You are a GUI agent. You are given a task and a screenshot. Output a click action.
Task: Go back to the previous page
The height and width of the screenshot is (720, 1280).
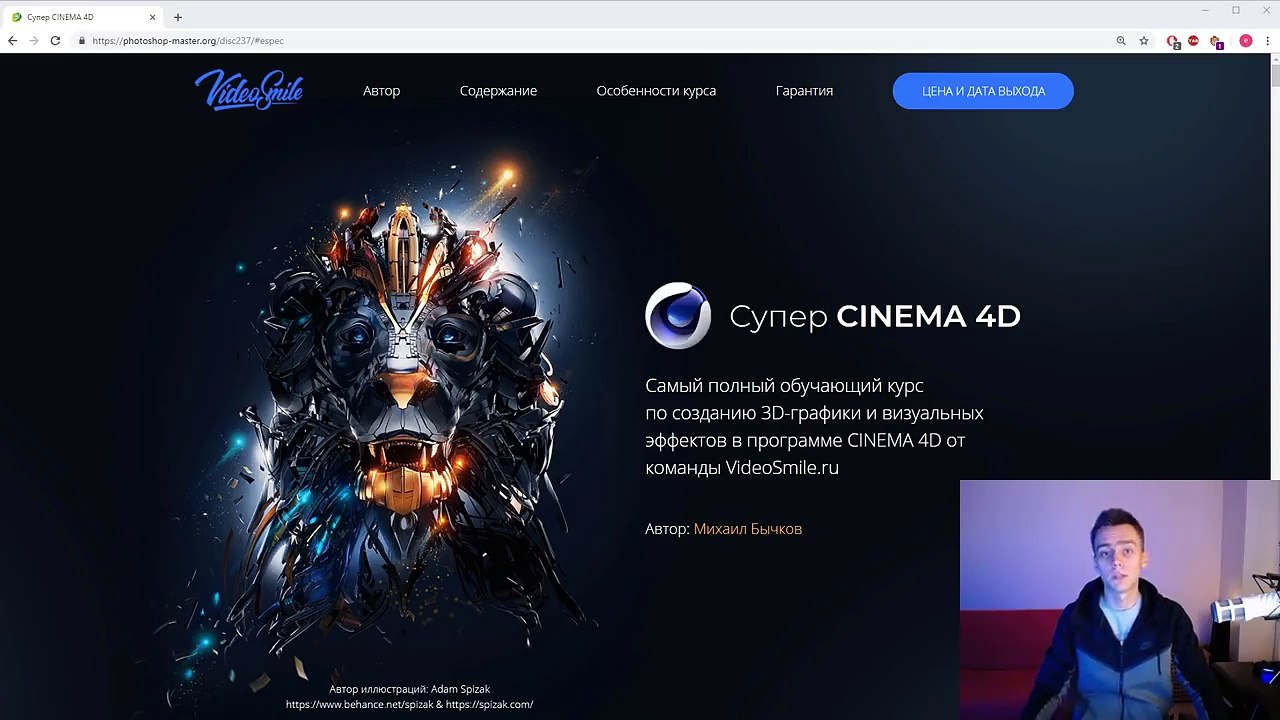point(12,41)
